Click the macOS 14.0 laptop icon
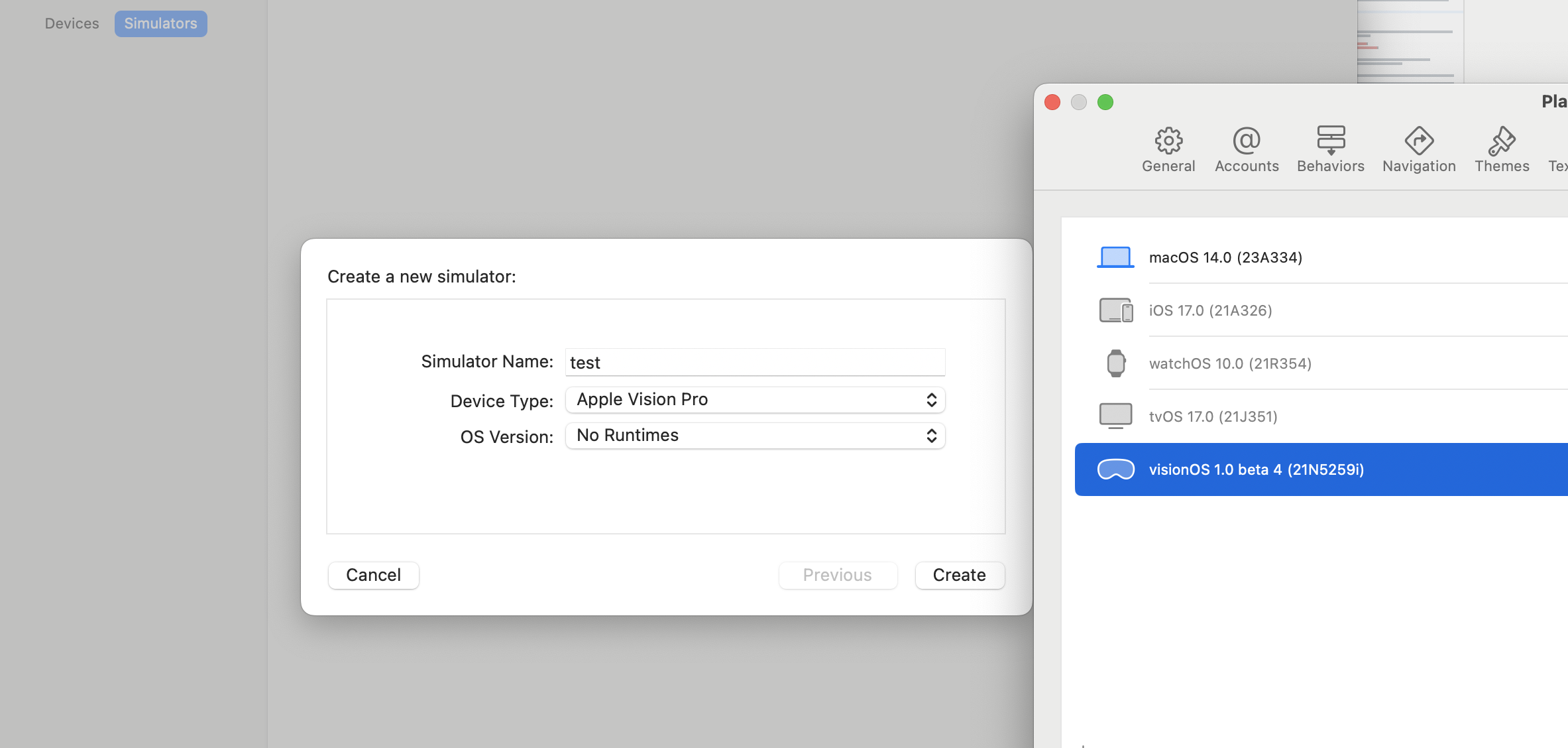Screen dimensions: 1568x748 (1115, 257)
